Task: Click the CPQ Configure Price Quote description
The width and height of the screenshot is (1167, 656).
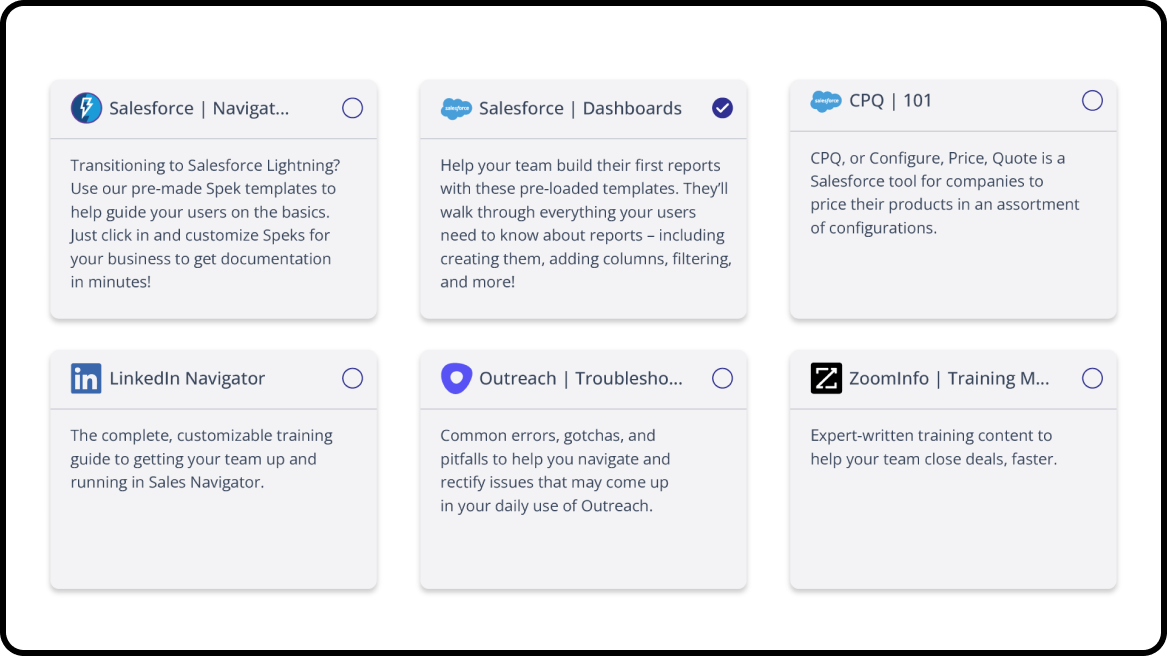Action: pyautogui.click(x=944, y=193)
